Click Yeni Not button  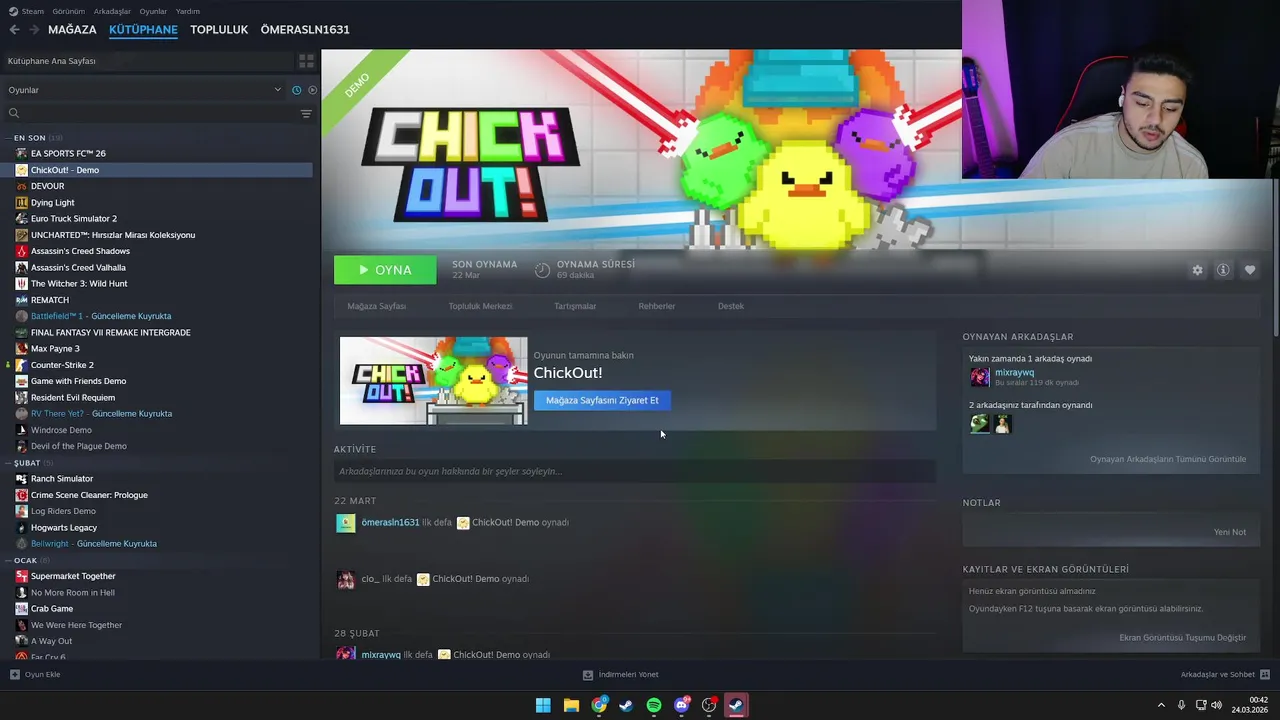click(1230, 532)
